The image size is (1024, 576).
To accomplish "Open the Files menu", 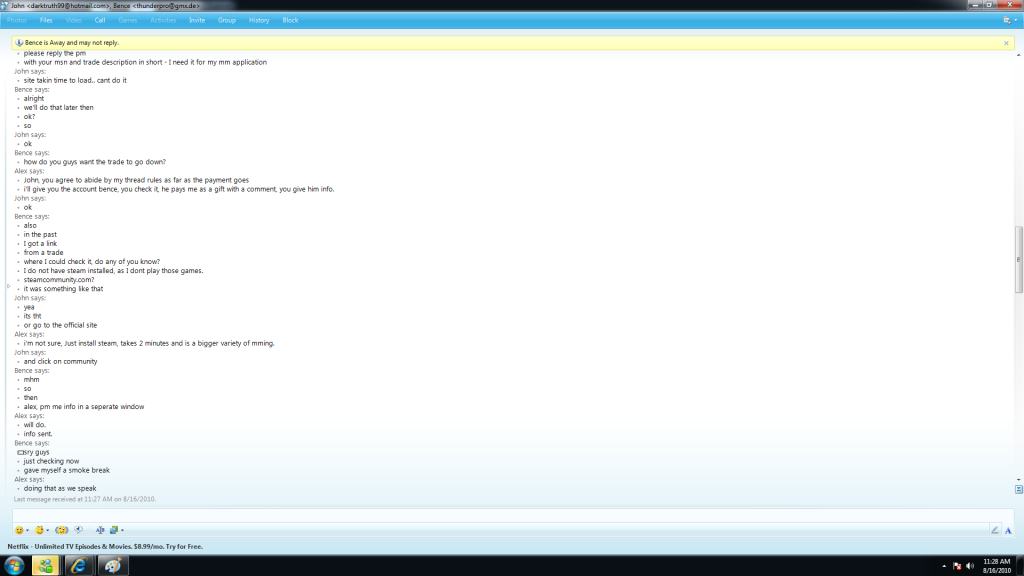I will coord(46,20).
